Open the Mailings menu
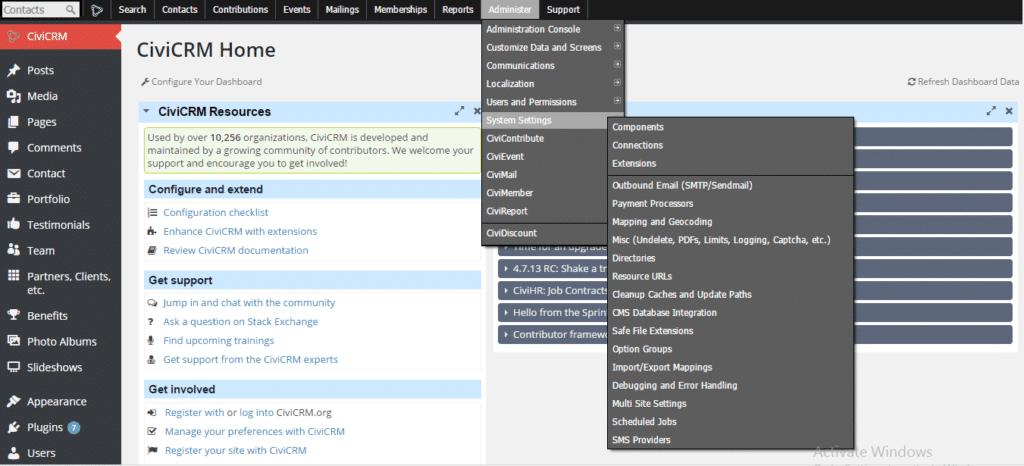Viewport: 1024px width, 466px height. pos(344,10)
